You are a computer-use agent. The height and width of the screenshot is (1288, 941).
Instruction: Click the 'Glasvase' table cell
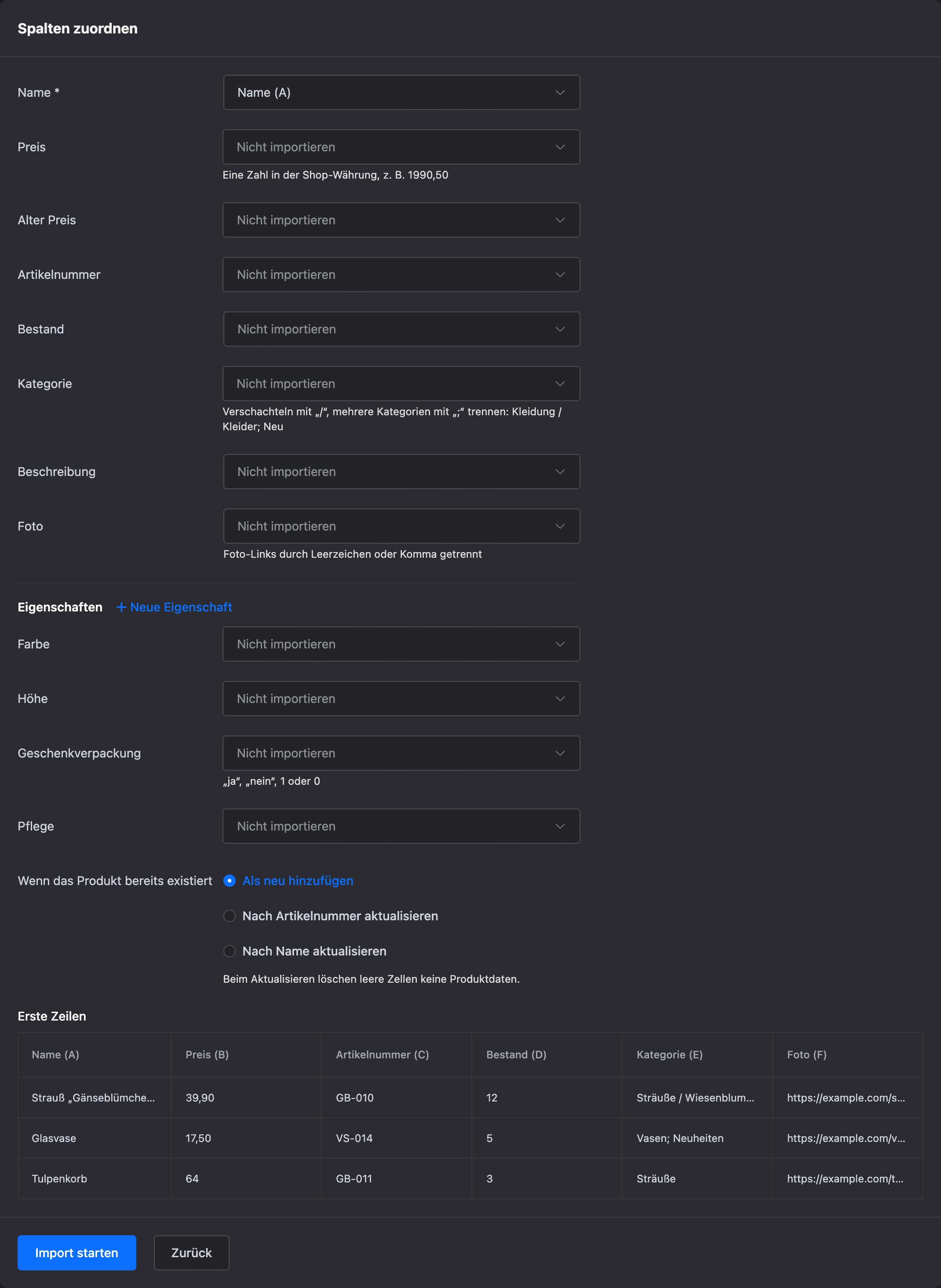95,1138
